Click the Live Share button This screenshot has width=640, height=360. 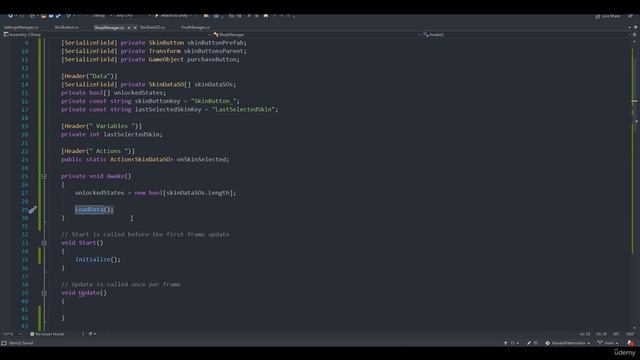click(608, 16)
